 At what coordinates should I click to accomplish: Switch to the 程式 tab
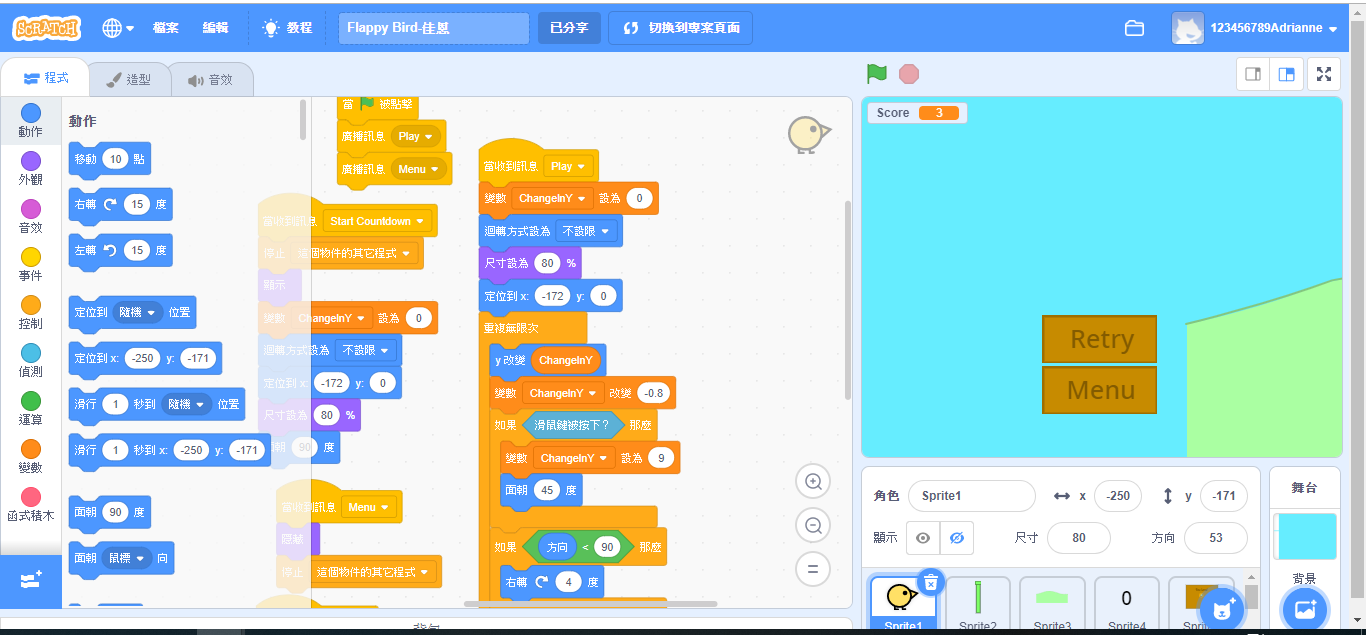(45, 78)
